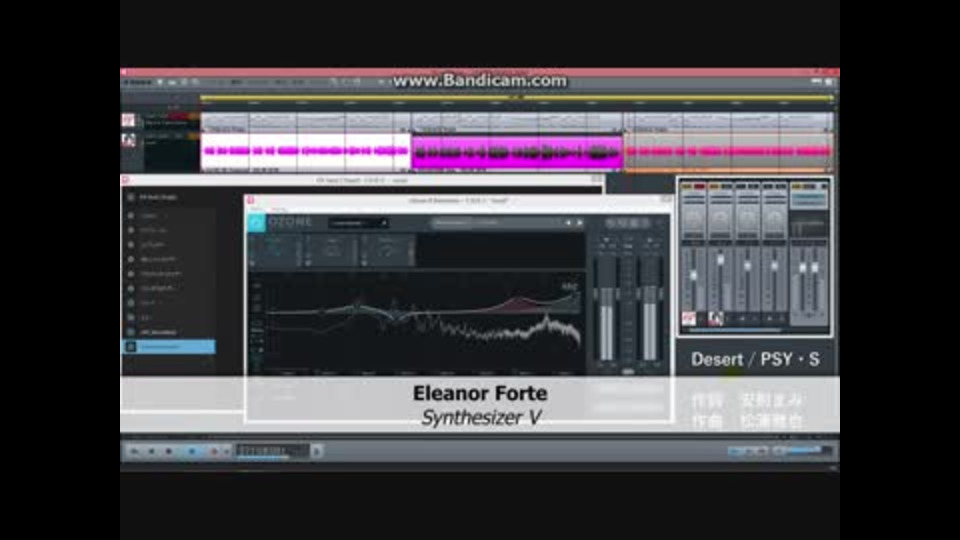Toggle yellow button on mixer channel 1

click(x=687, y=186)
